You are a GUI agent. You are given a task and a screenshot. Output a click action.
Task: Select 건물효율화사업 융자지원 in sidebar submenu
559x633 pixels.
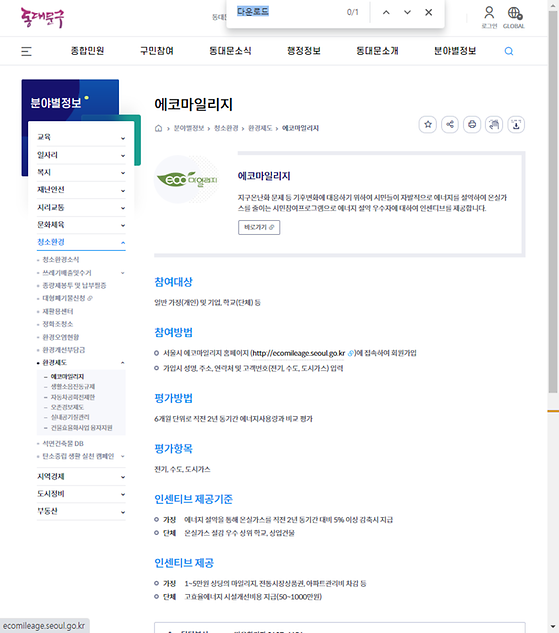[x=82, y=428]
